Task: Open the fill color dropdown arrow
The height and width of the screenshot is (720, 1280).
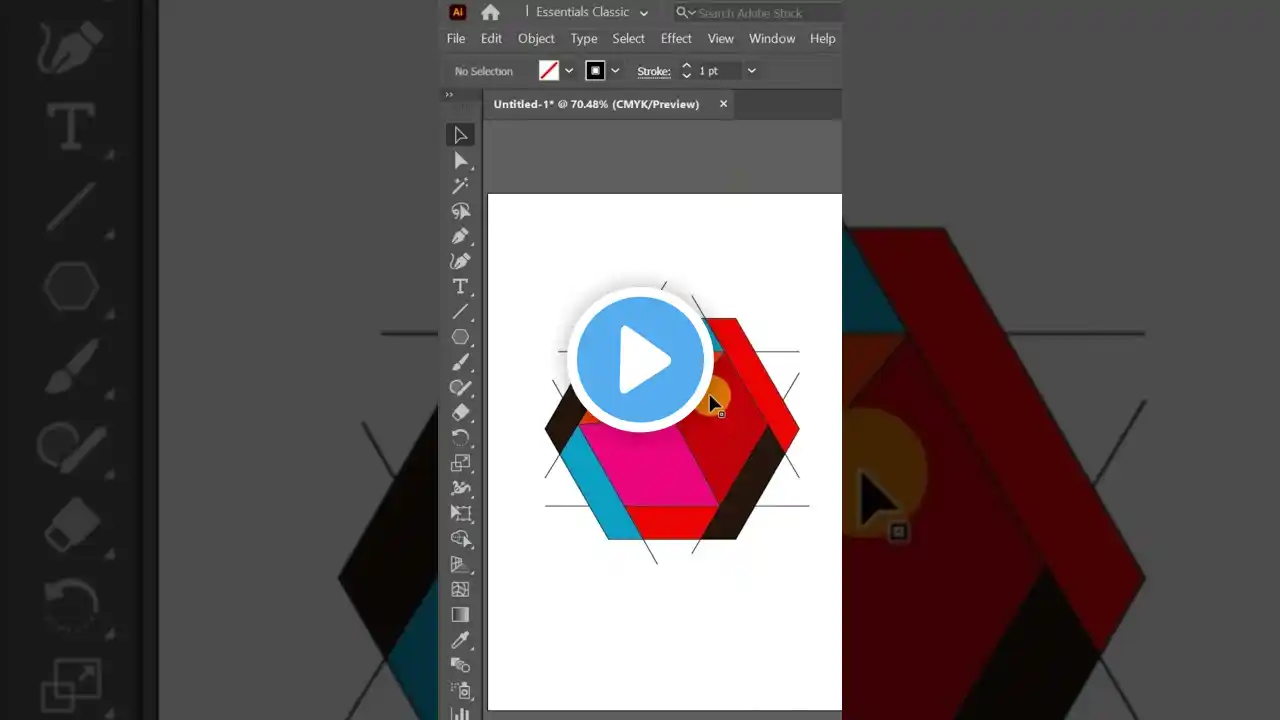Action: (569, 71)
